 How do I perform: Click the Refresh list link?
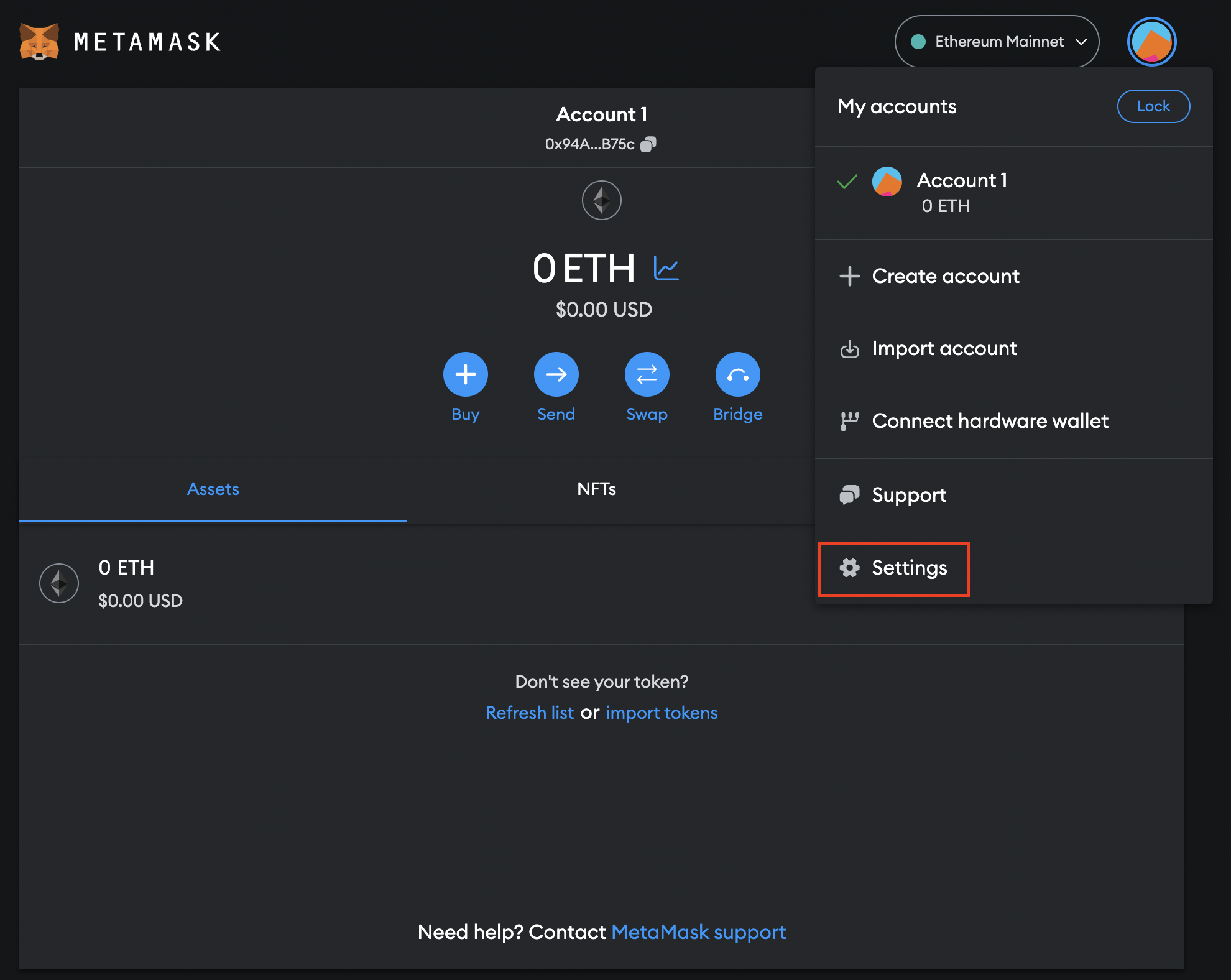click(x=530, y=713)
